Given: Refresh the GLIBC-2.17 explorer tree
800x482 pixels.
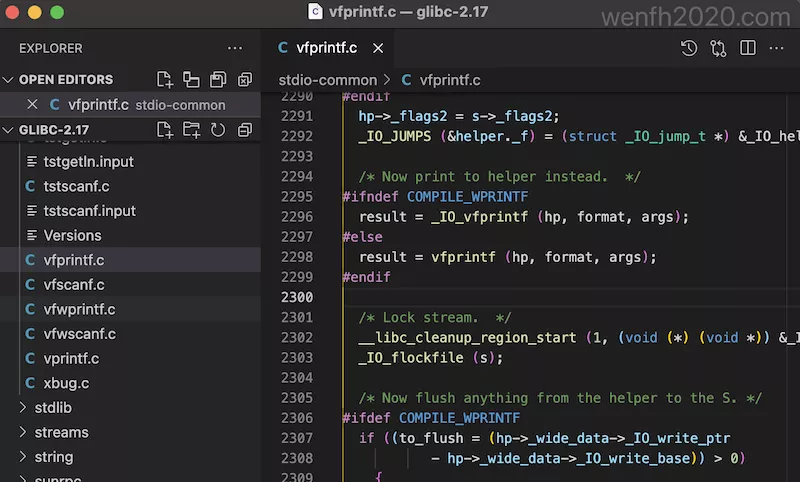Looking at the screenshot, I should pos(218,130).
